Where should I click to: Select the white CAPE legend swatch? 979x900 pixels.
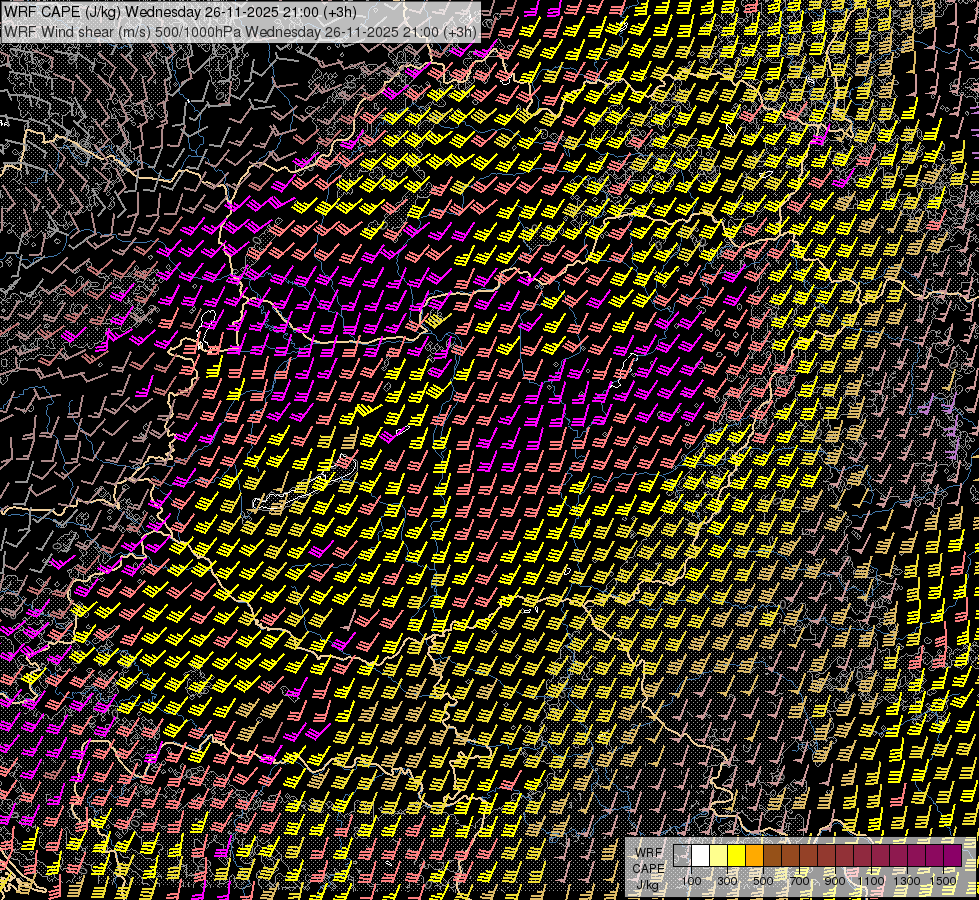701,856
